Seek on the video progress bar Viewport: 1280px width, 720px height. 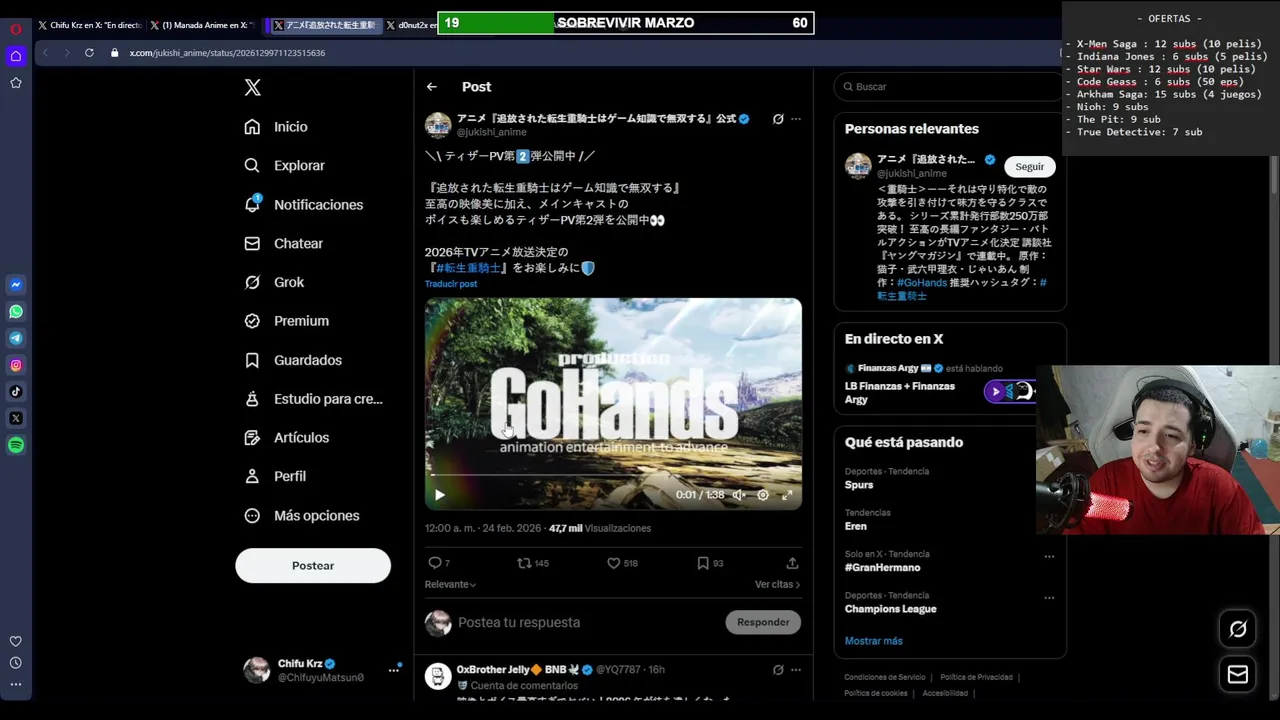coord(613,476)
